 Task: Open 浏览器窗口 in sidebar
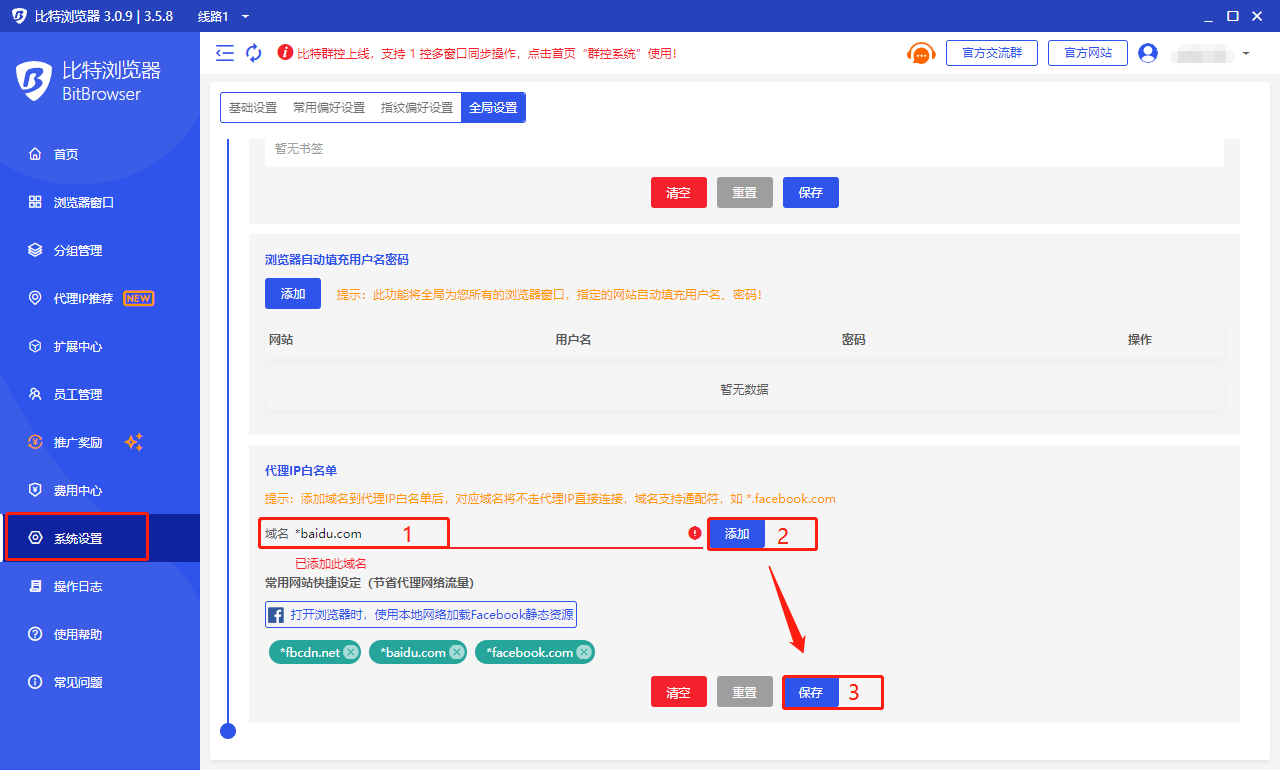tap(84, 202)
